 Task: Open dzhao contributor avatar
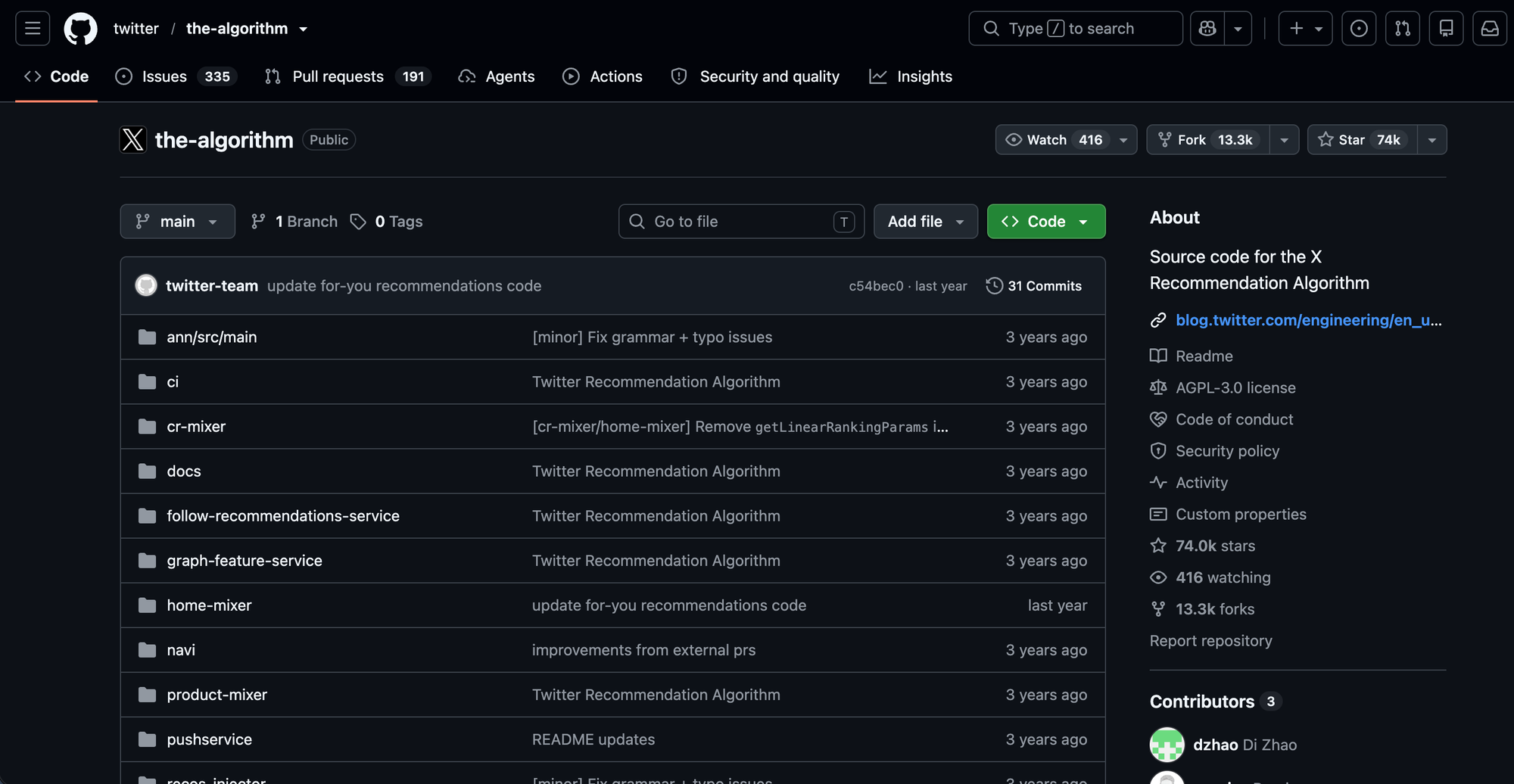coord(1167,745)
